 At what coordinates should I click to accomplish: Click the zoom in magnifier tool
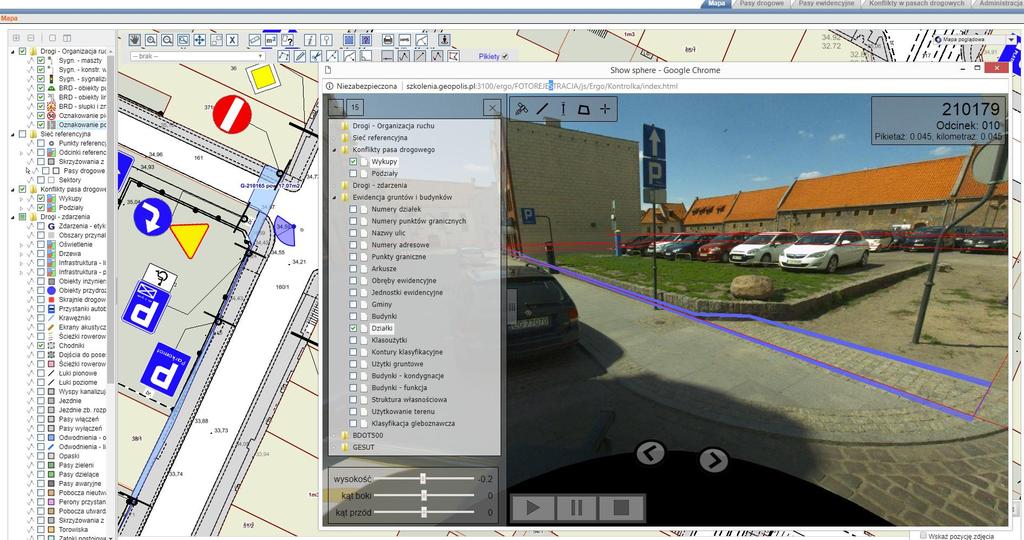(151, 40)
